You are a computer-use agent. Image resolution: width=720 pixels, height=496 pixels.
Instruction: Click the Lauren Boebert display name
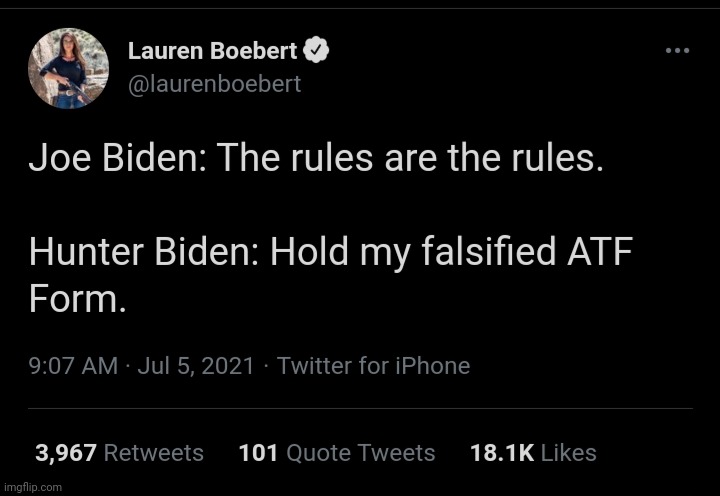click(212, 51)
